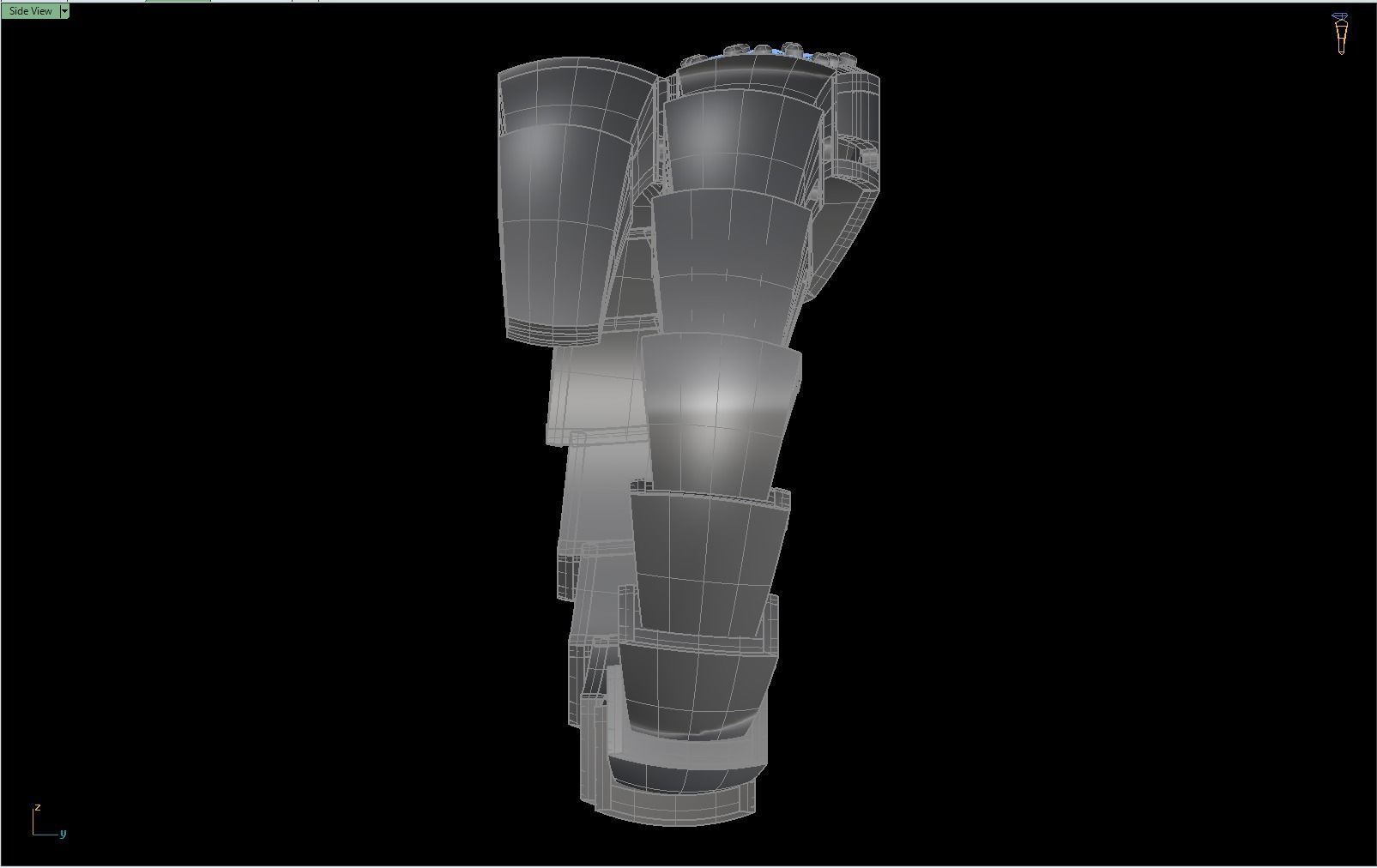The height and width of the screenshot is (868, 1377).
Task: Select the gray 3D model in the viewport
Action: coord(689,433)
